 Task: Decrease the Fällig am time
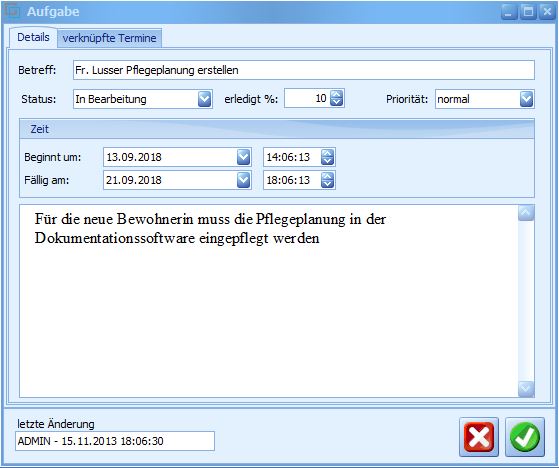[x=328, y=184]
